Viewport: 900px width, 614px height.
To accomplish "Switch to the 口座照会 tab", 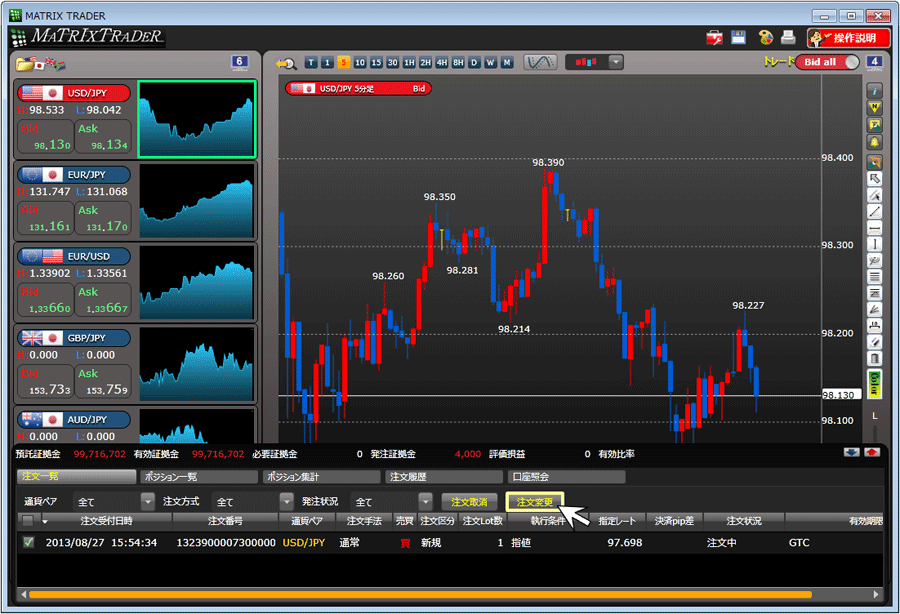I will 567,476.
